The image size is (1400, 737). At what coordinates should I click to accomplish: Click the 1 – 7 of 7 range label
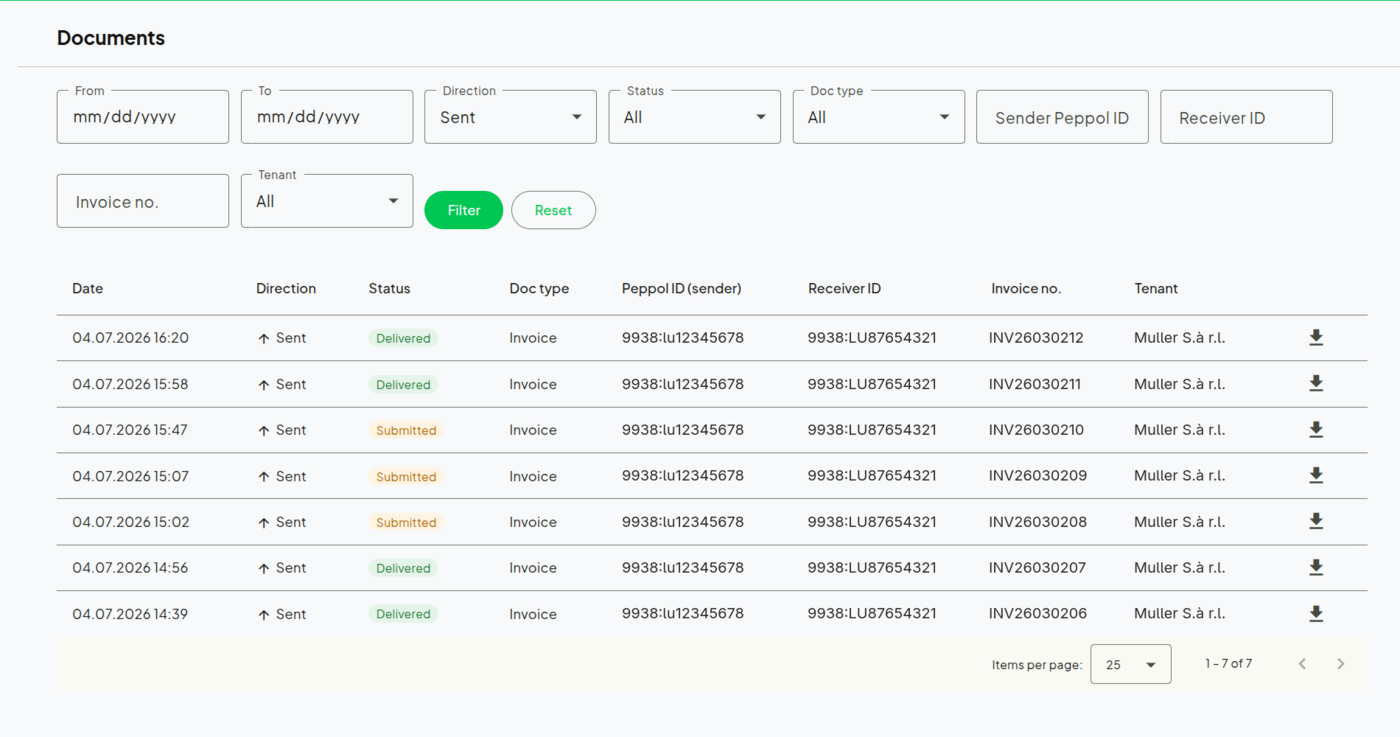coord(1228,664)
